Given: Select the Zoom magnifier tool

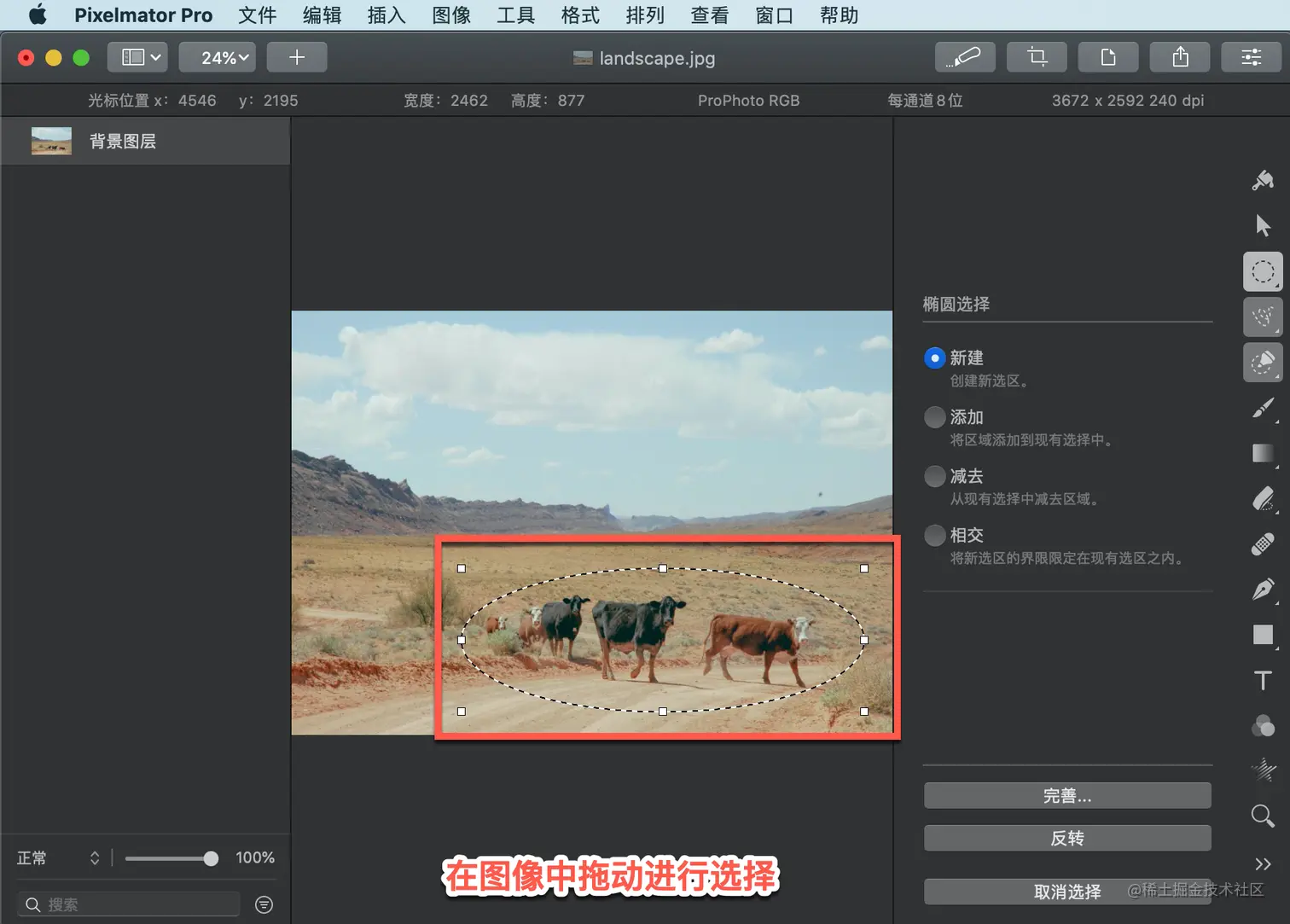Looking at the screenshot, I should point(1263,816).
